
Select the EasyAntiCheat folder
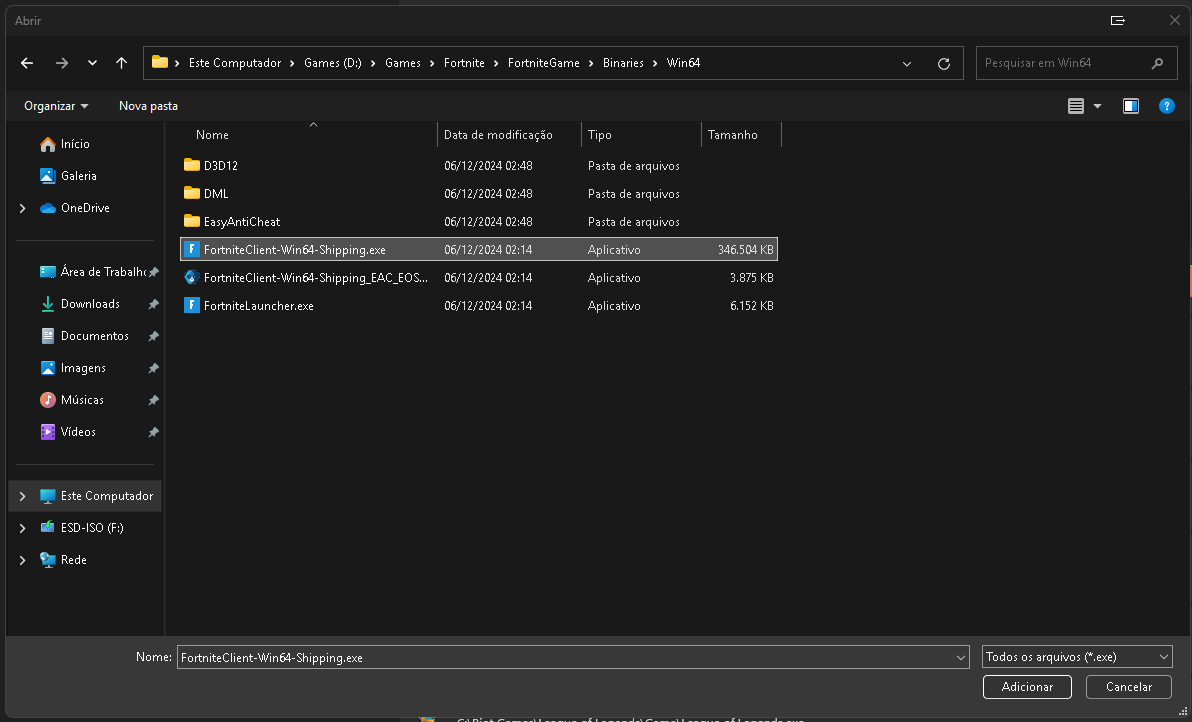pyautogui.click(x=479, y=222)
